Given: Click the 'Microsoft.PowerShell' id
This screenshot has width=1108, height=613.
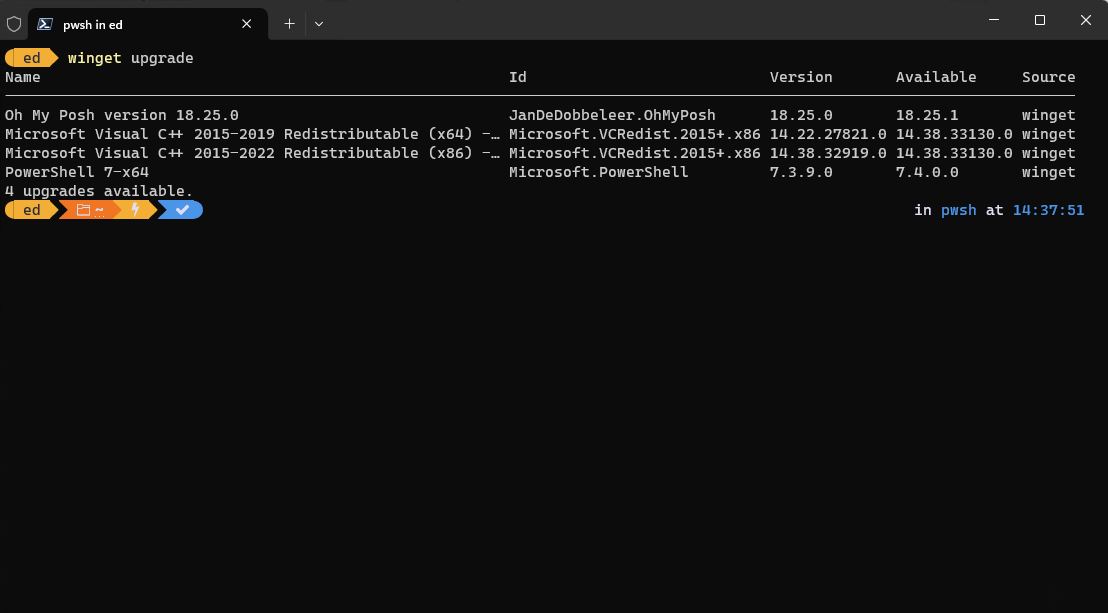Looking at the screenshot, I should click(x=599, y=172).
